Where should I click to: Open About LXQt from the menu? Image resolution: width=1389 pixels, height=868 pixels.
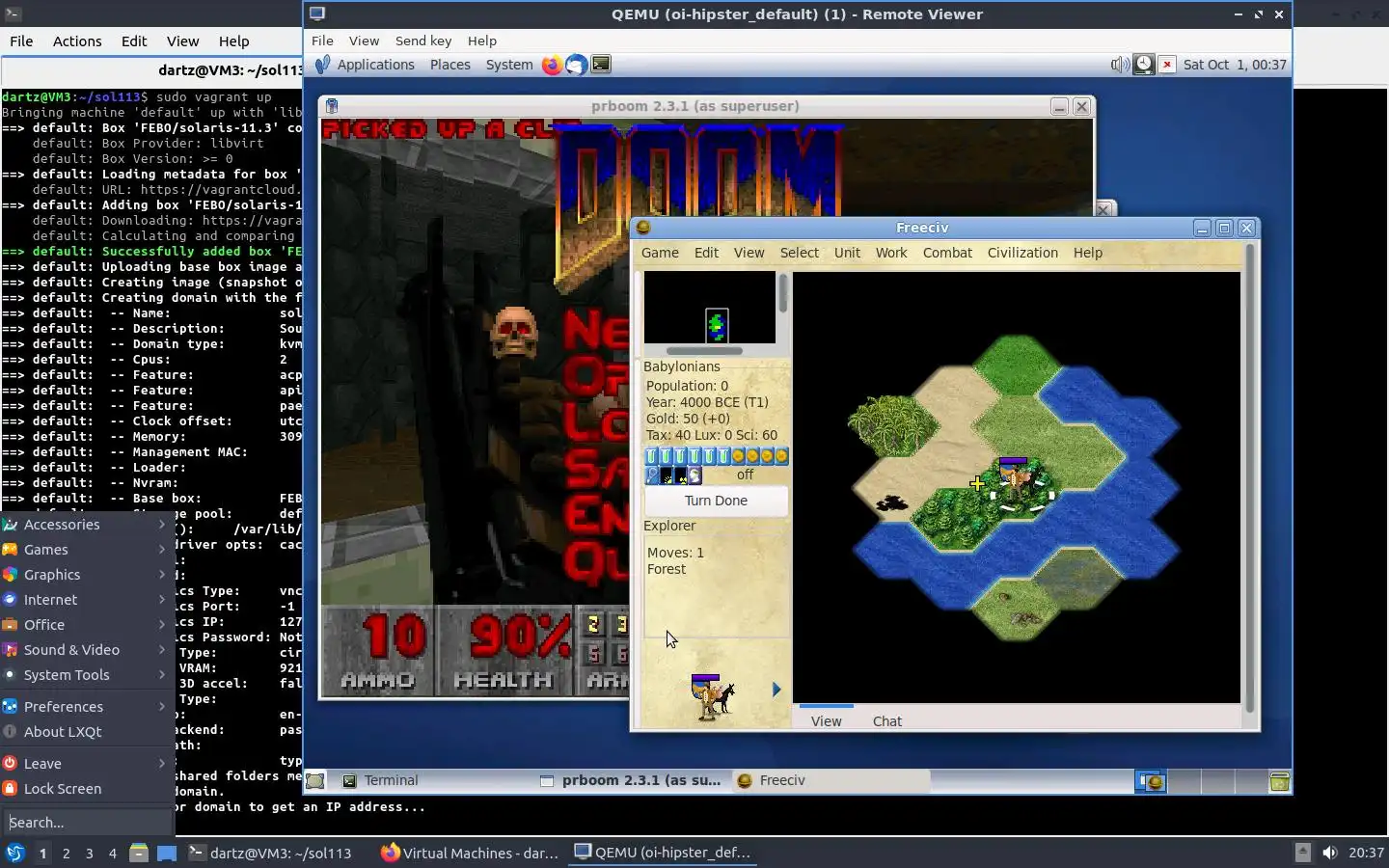[86, 732]
